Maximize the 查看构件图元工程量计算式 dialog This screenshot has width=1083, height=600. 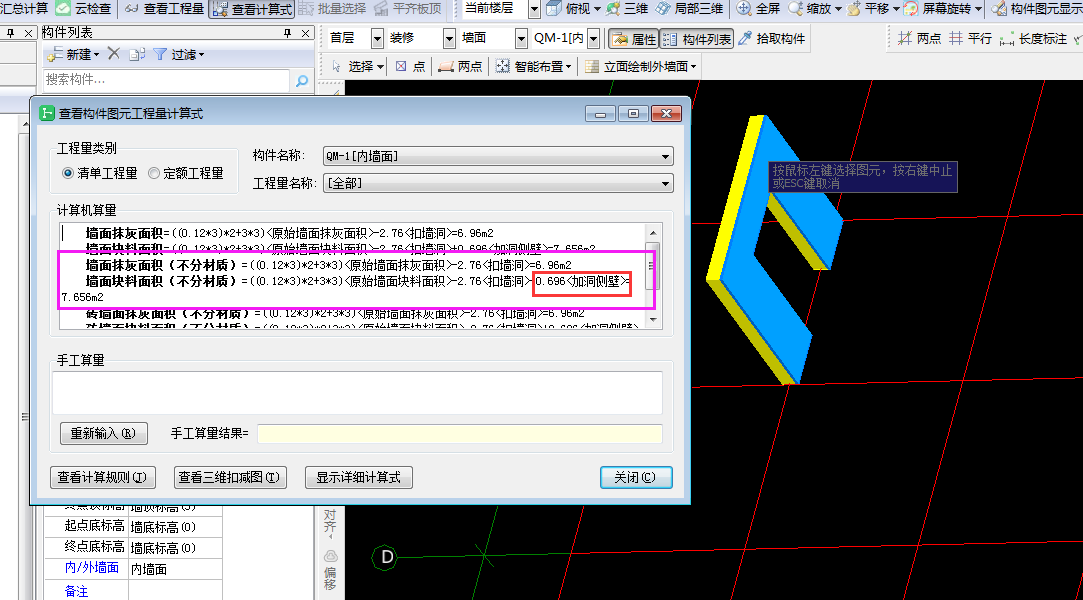(633, 114)
